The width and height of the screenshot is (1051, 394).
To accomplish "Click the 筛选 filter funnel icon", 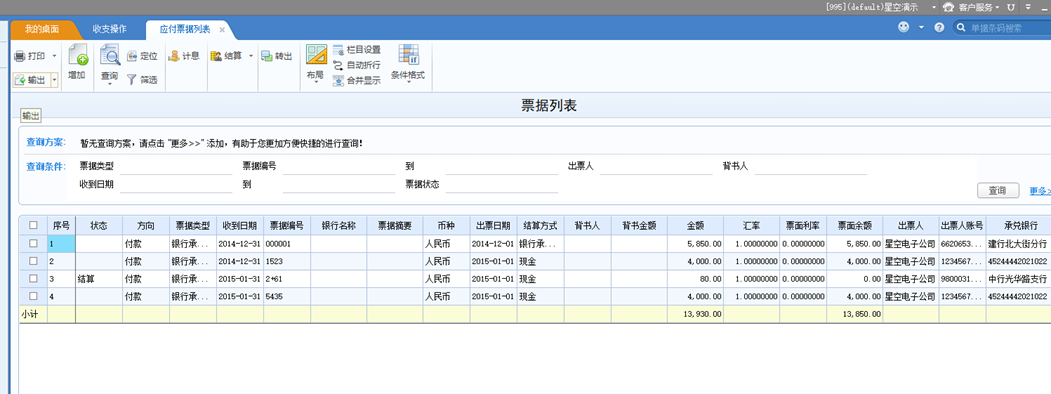I will (131, 79).
